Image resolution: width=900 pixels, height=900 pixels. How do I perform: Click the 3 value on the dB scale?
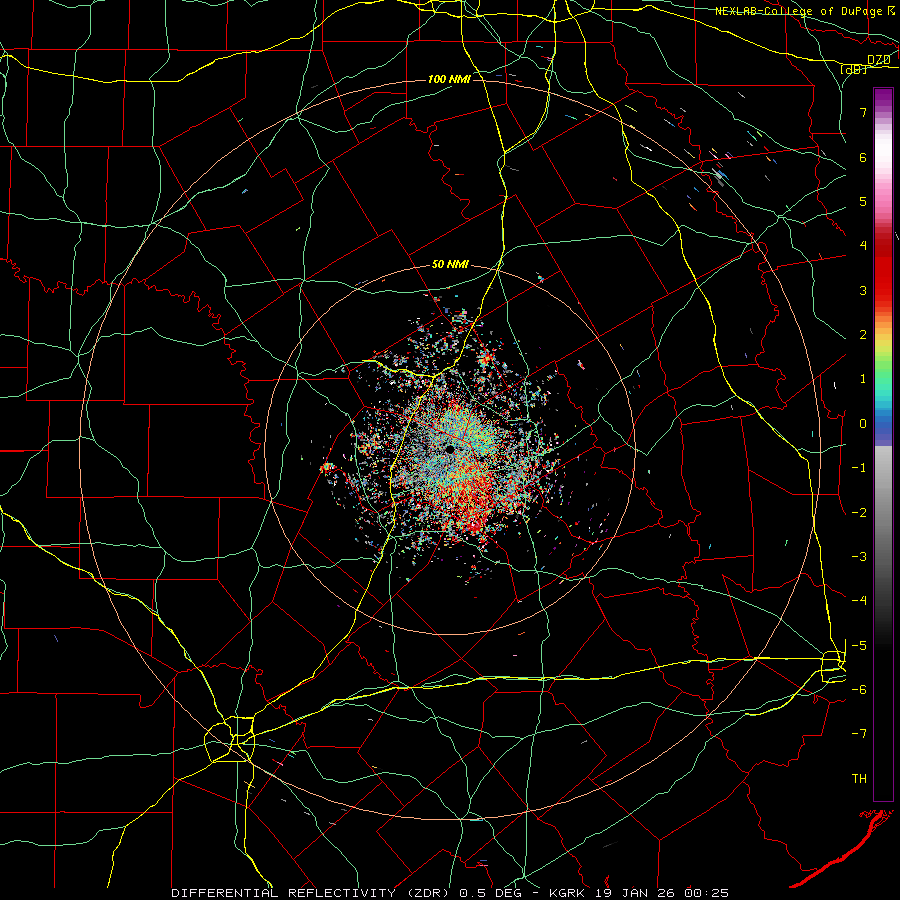click(863, 290)
